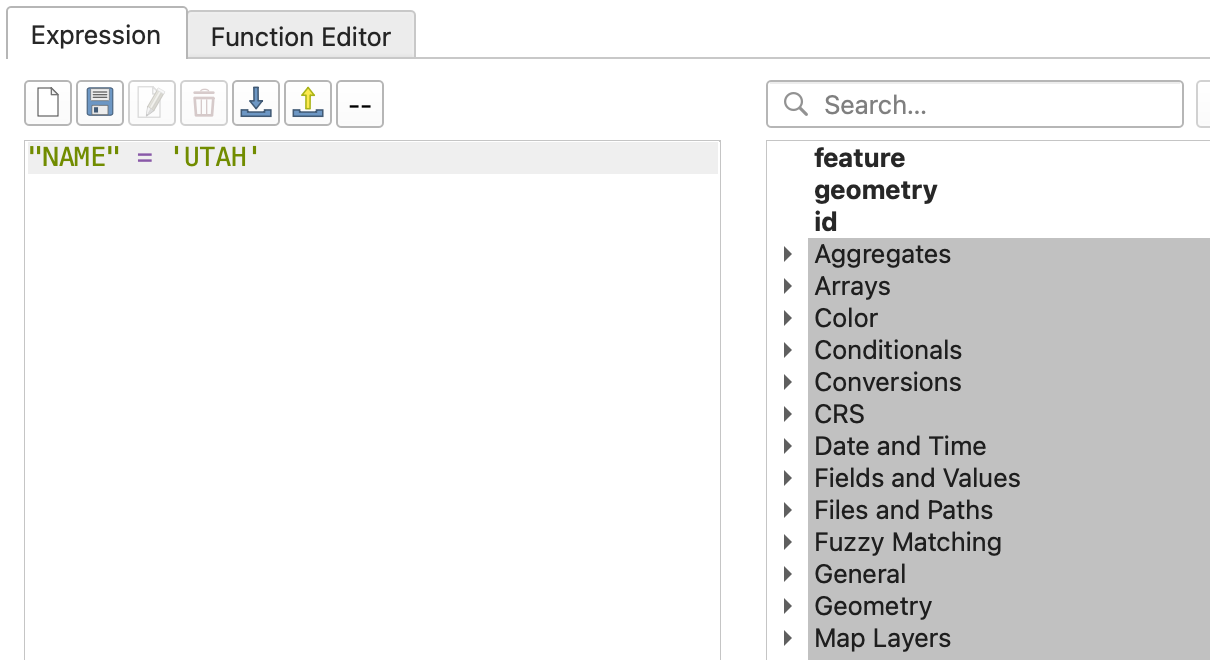The width and height of the screenshot is (1210, 660).
Task: Clear the expression editor with the new file icon
Action: pyautogui.click(x=48, y=103)
